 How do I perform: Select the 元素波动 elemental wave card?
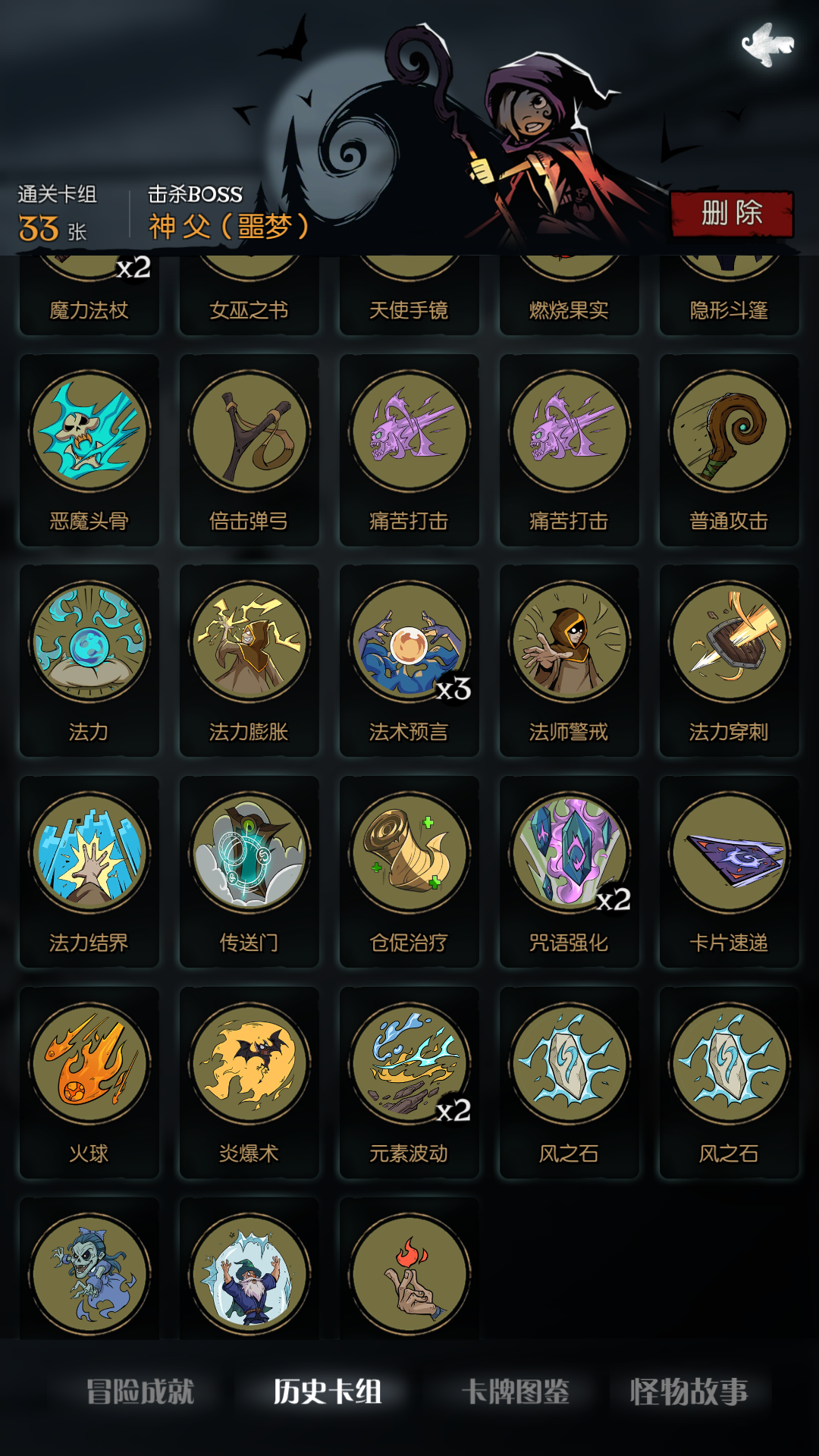(x=409, y=1082)
